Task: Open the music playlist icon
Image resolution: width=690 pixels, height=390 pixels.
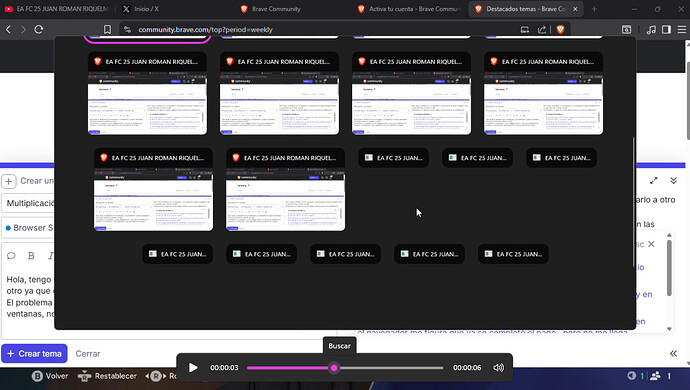Action: click(x=651, y=29)
